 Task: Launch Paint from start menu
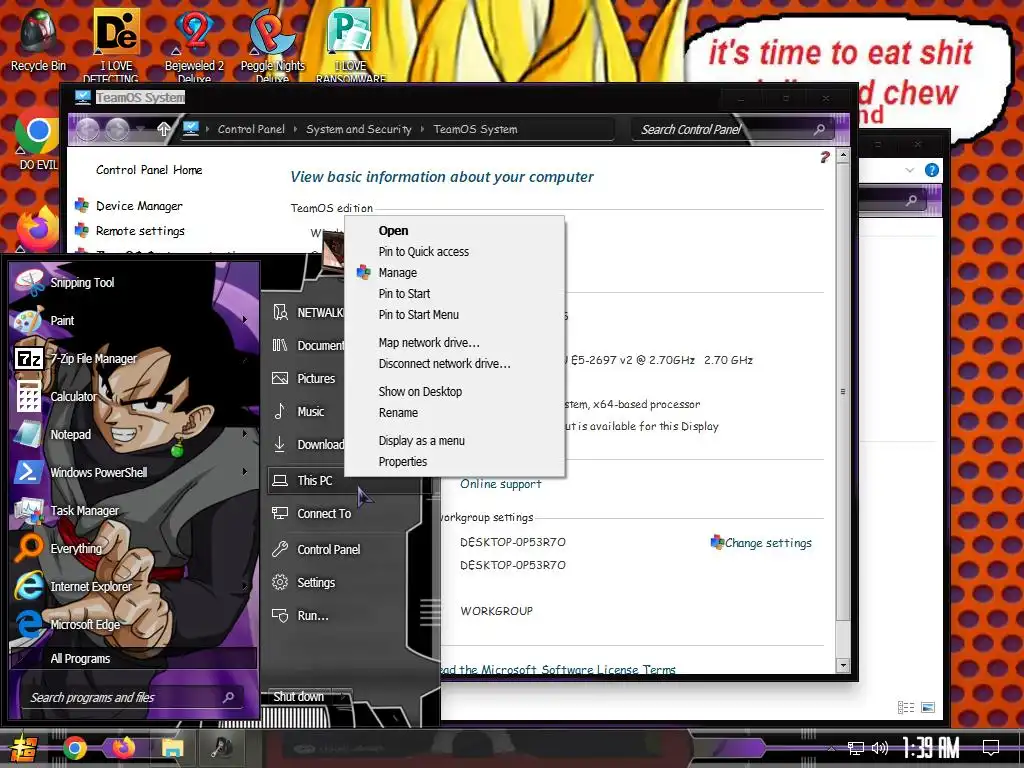tap(65, 320)
